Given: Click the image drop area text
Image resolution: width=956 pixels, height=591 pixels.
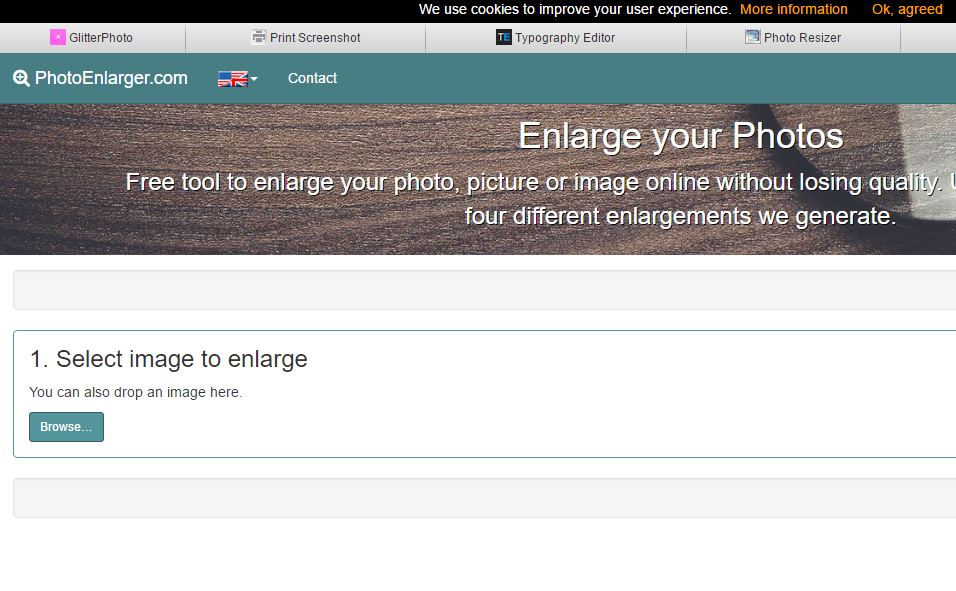Looking at the screenshot, I should click(x=135, y=392).
